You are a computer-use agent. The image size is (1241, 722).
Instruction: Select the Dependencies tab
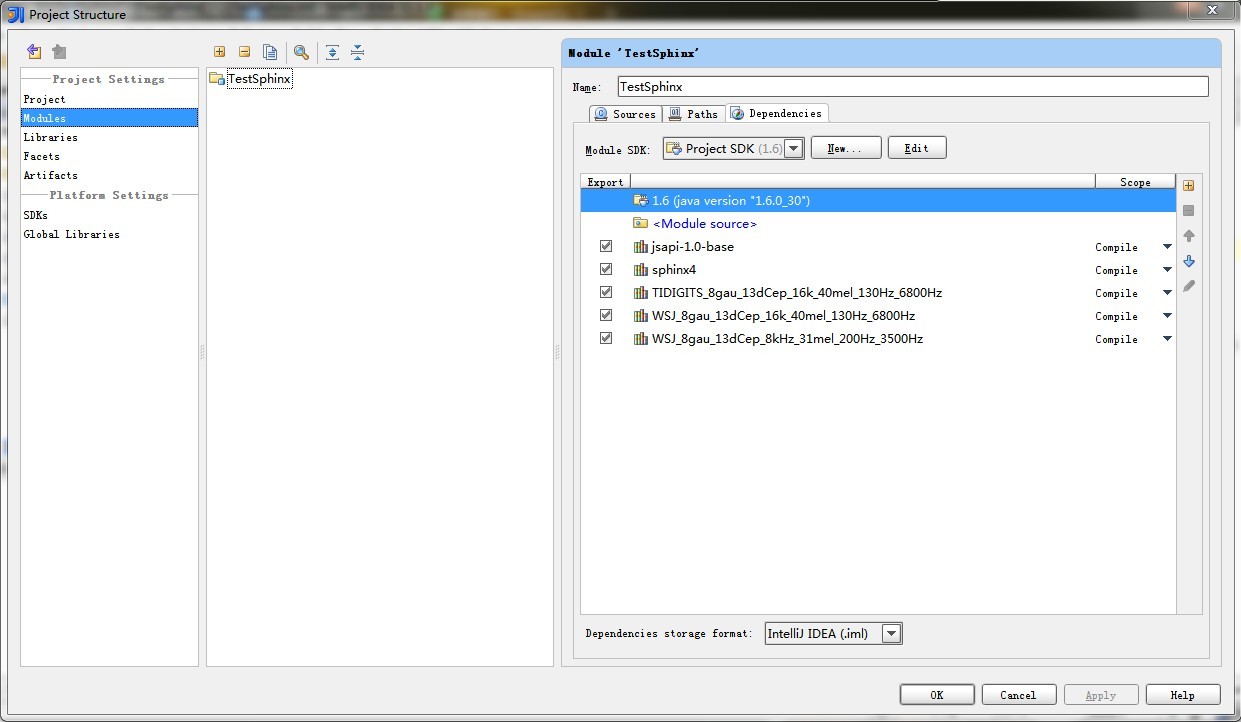tap(777, 113)
